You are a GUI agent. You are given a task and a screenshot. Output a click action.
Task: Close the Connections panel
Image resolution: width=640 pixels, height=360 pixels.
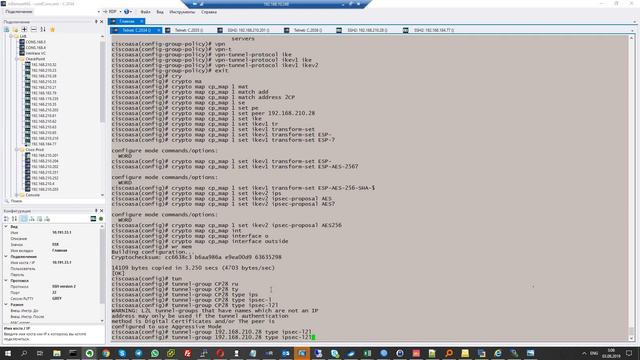[x=102, y=22]
